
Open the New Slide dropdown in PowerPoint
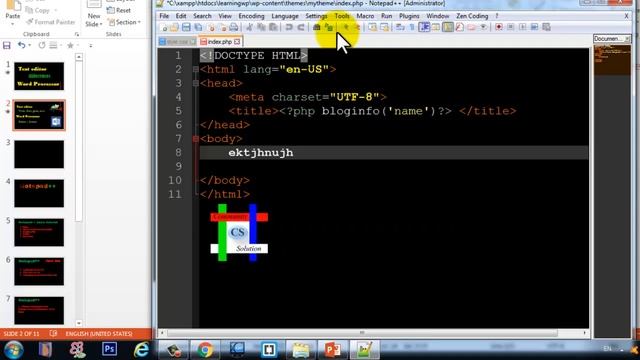94,20
